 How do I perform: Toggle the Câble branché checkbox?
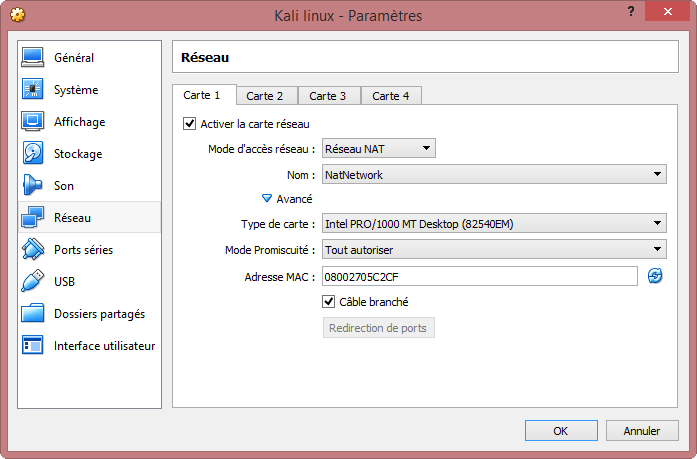(x=328, y=302)
